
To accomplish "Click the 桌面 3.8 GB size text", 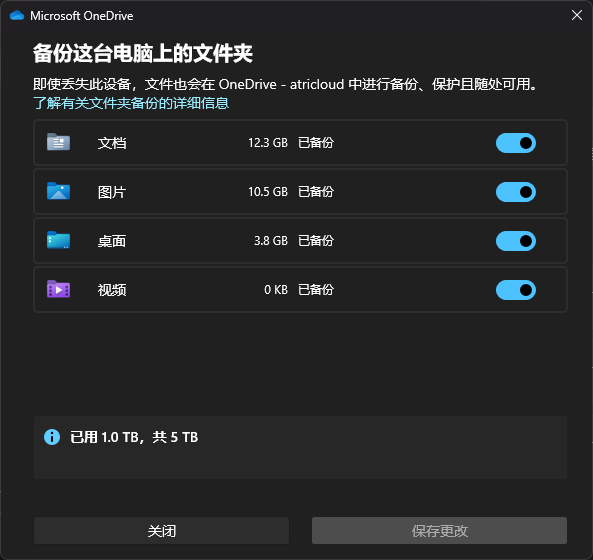I will coord(271,240).
